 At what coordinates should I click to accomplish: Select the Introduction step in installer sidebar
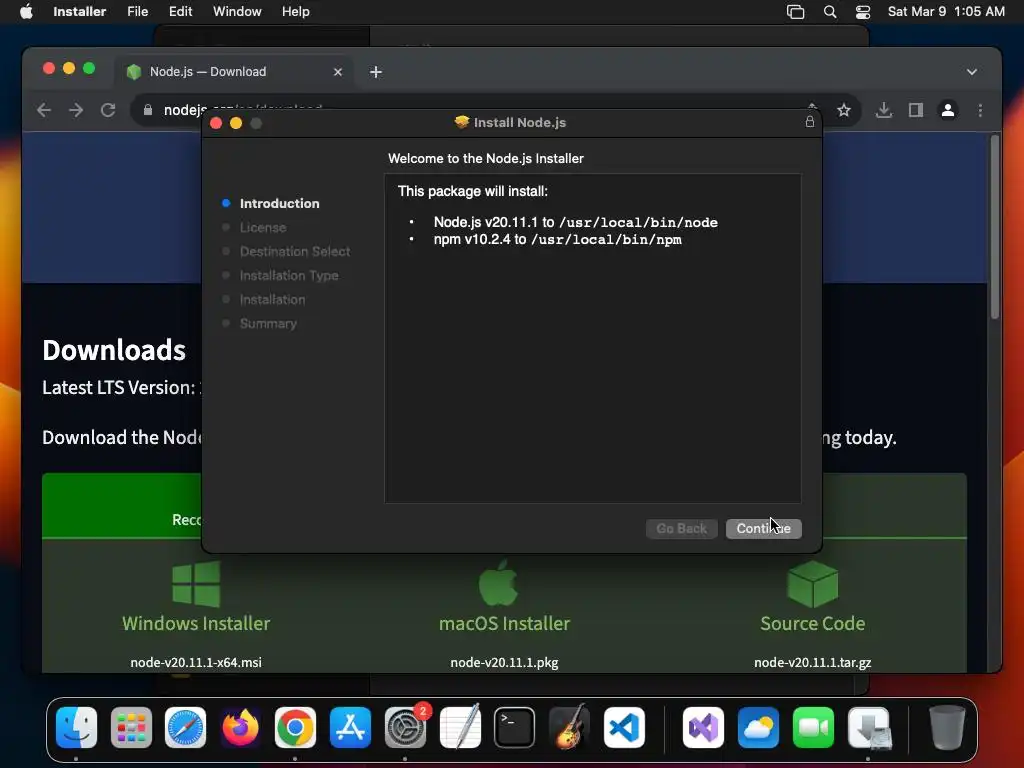click(280, 203)
